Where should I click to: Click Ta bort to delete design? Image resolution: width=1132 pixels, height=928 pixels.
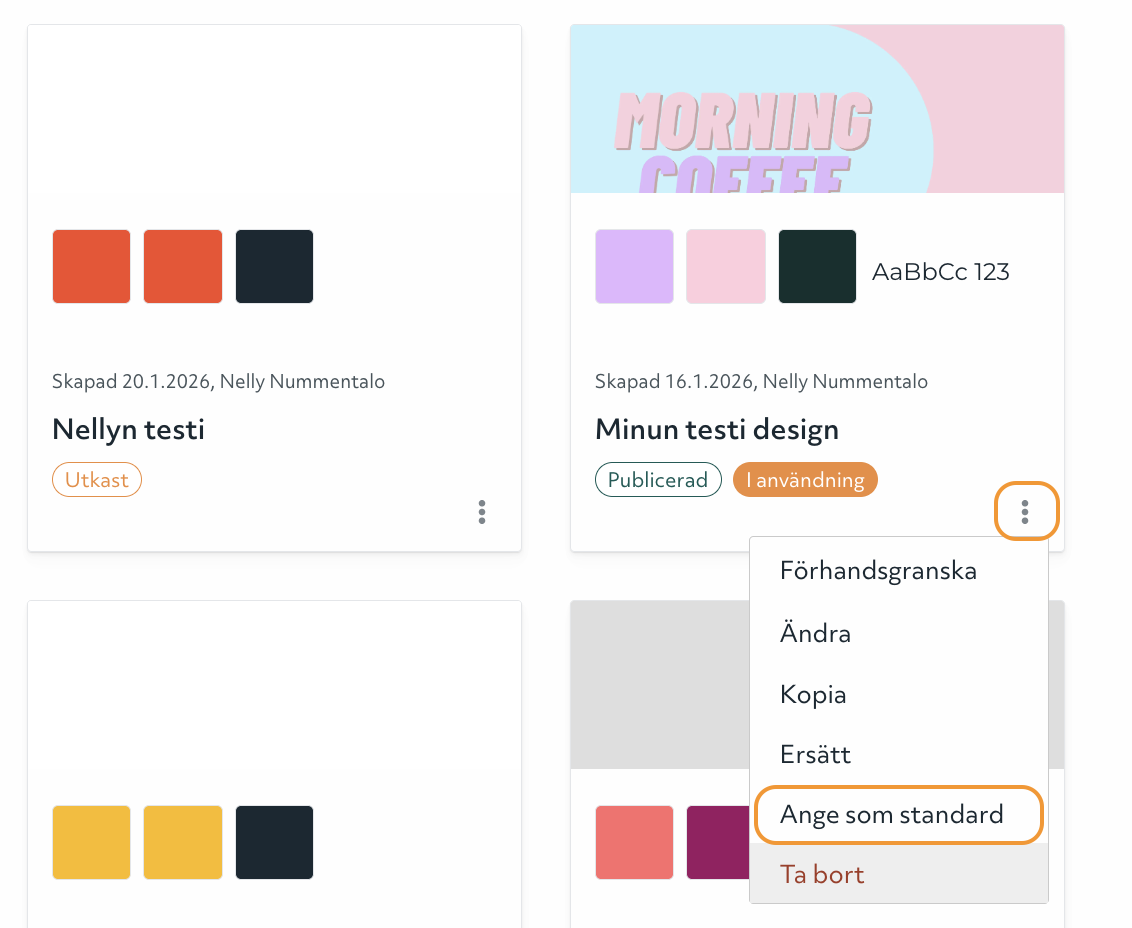pos(822,874)
